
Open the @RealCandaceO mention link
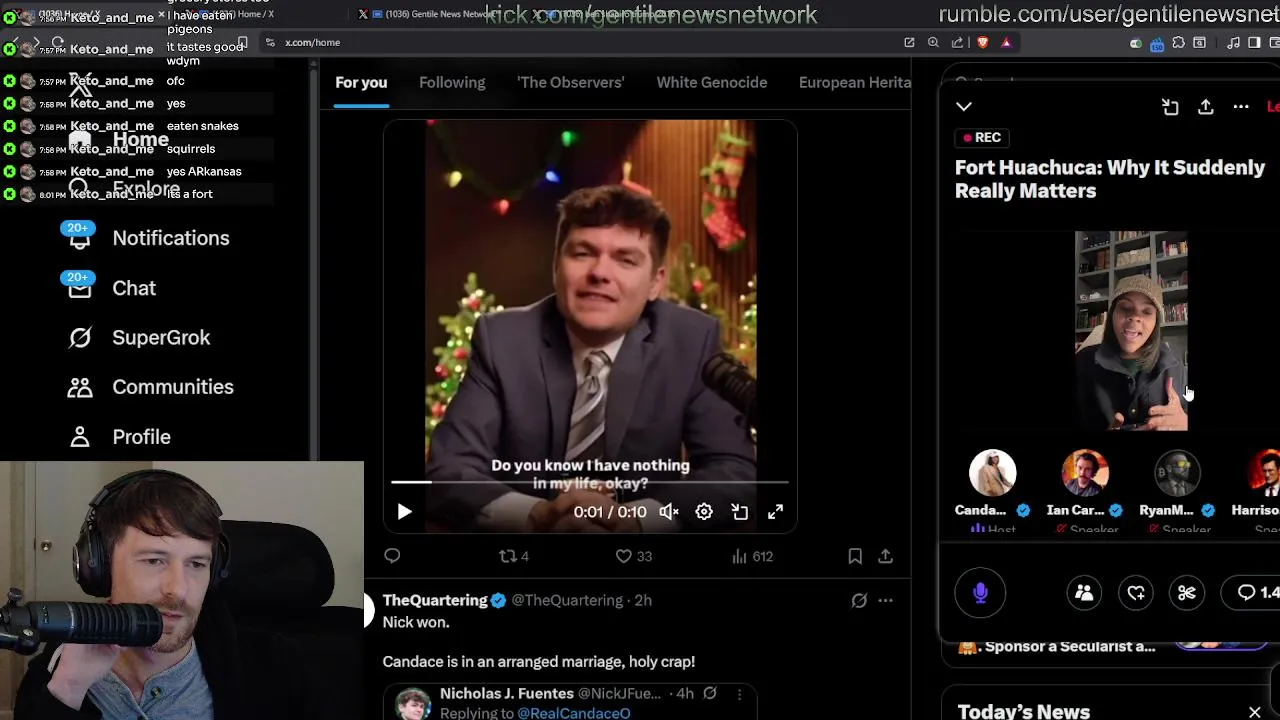[x=574, y=713]
